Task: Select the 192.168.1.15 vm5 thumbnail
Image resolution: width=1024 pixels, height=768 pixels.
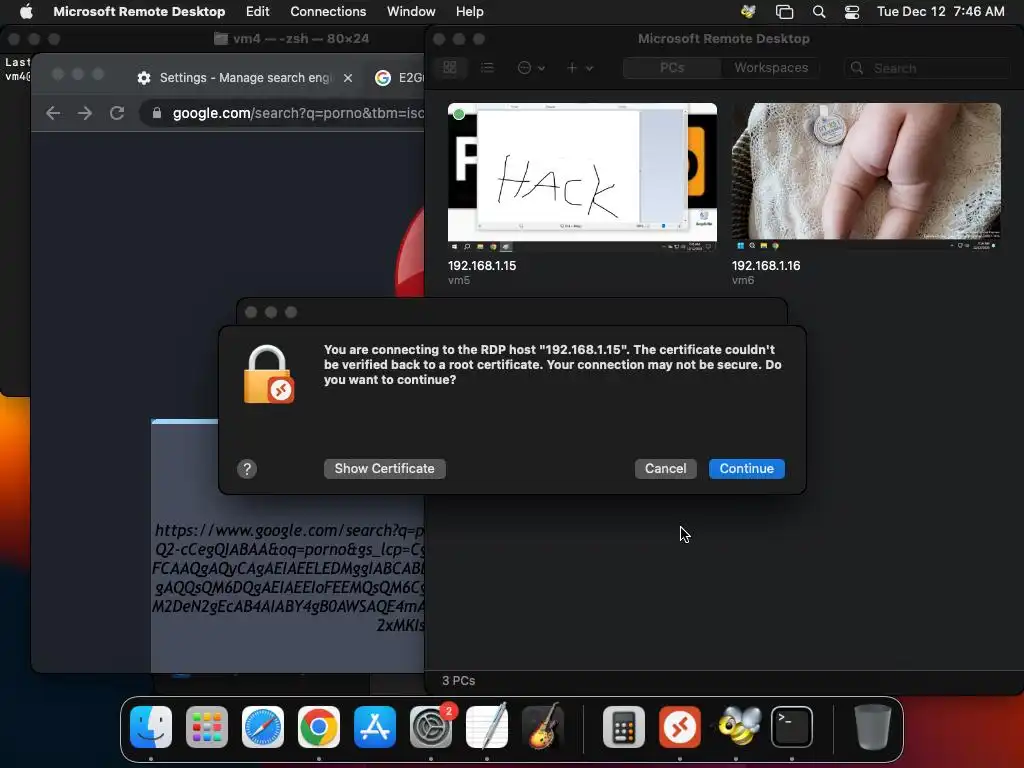Action: [x=582, y=177]
